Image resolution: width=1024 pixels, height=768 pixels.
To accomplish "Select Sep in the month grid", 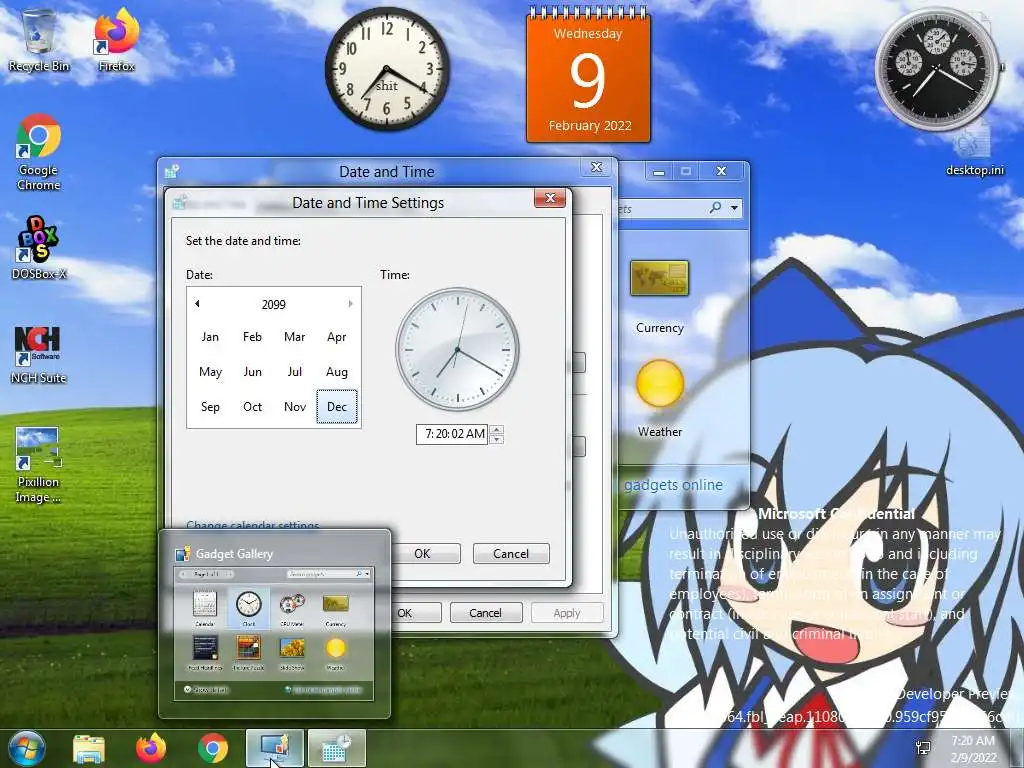I will click(210, 407).
